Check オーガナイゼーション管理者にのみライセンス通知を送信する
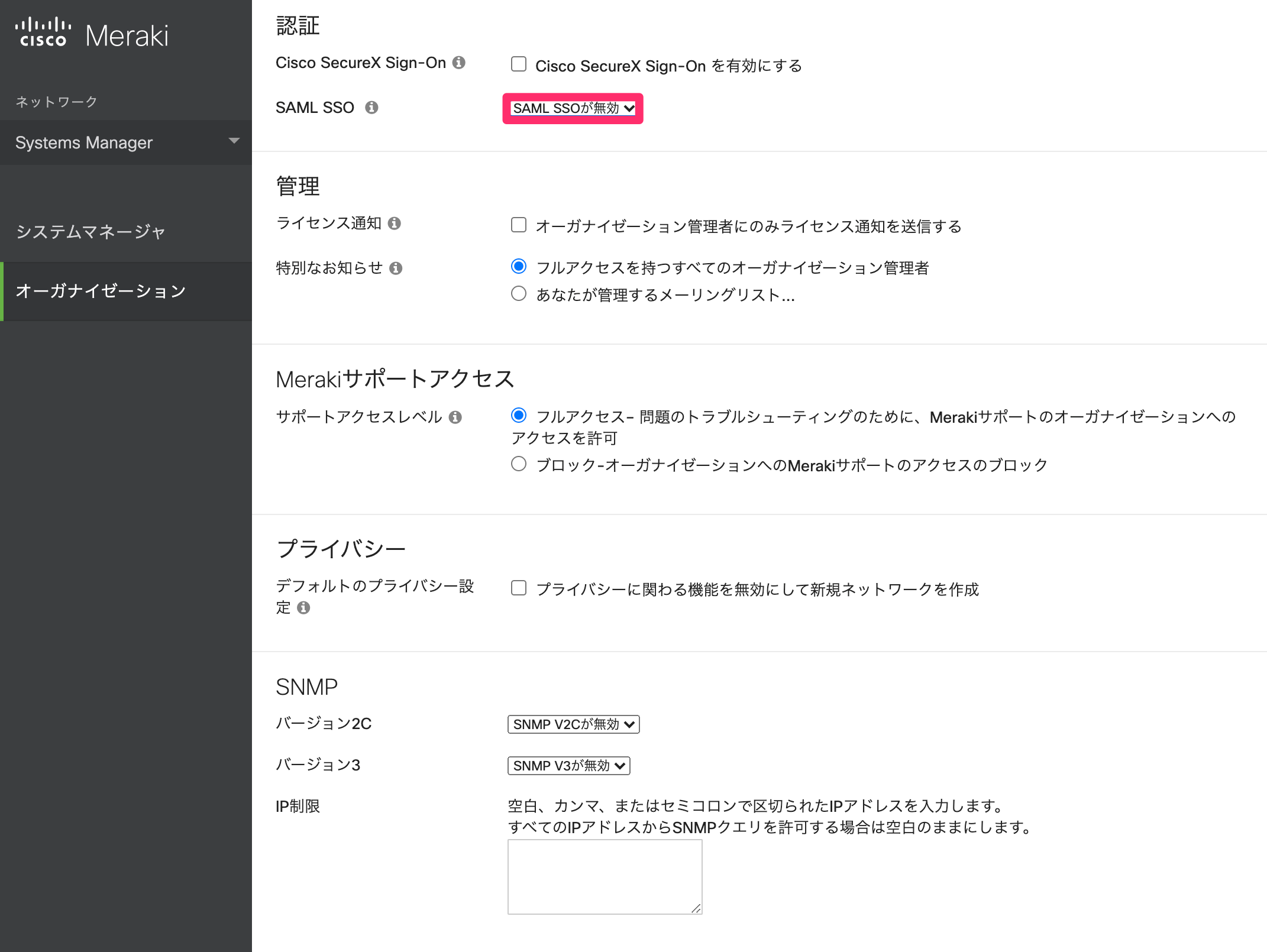This screenshot has height=952, width=1267. click(x=519, y=225)
